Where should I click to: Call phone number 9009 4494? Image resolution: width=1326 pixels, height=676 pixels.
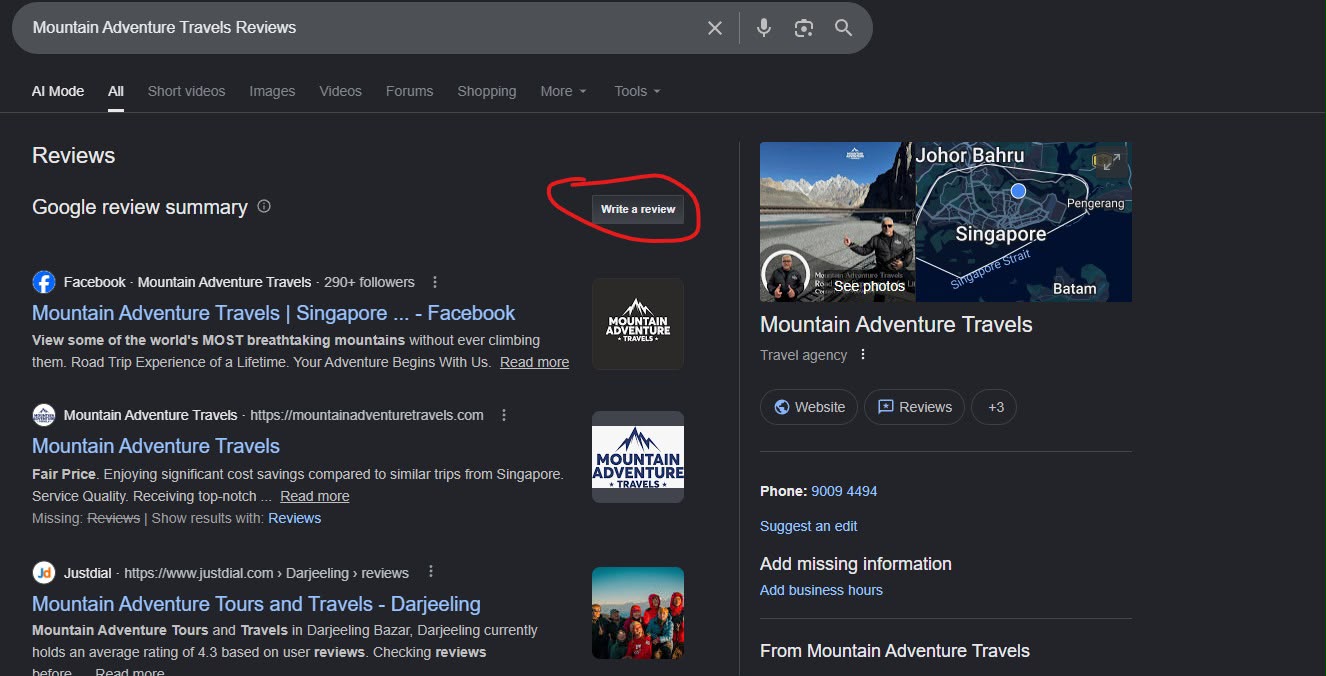click(x=844, y=491)
